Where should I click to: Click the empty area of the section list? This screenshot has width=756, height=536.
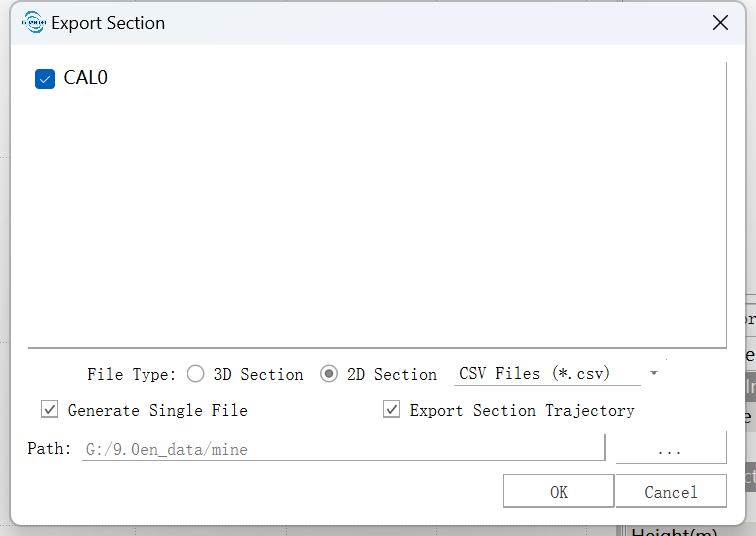tap(377, 217)
